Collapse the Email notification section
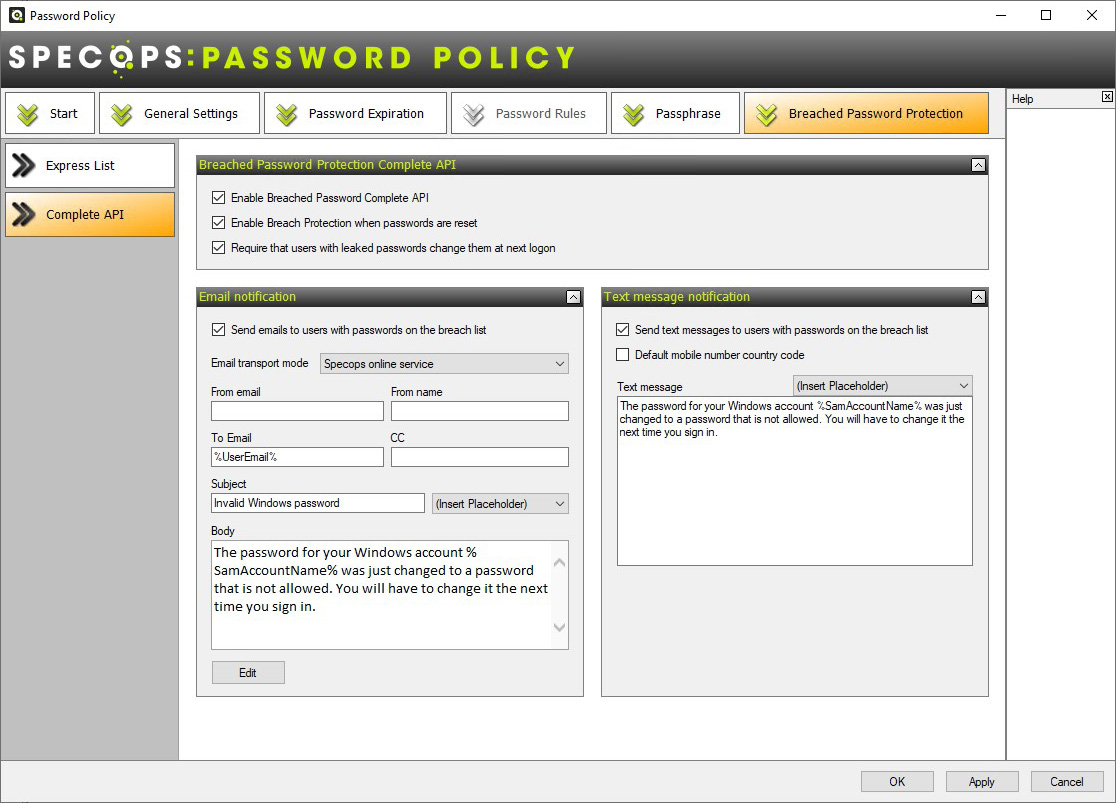 [573, 297]
